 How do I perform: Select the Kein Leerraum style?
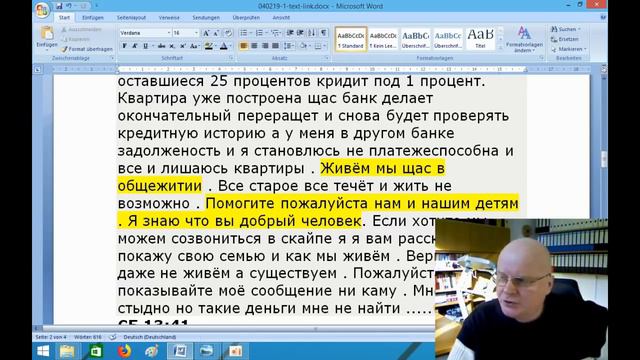pos(383,39)
